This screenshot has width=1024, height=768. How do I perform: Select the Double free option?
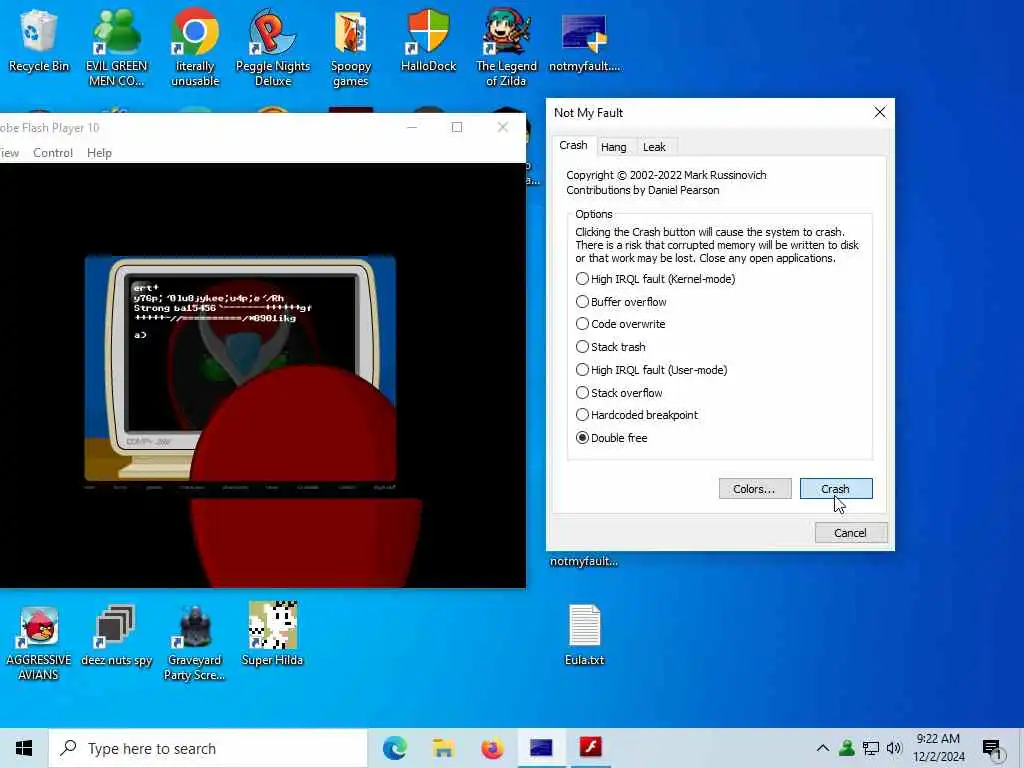pyautogui.click(x=611, y=438)
